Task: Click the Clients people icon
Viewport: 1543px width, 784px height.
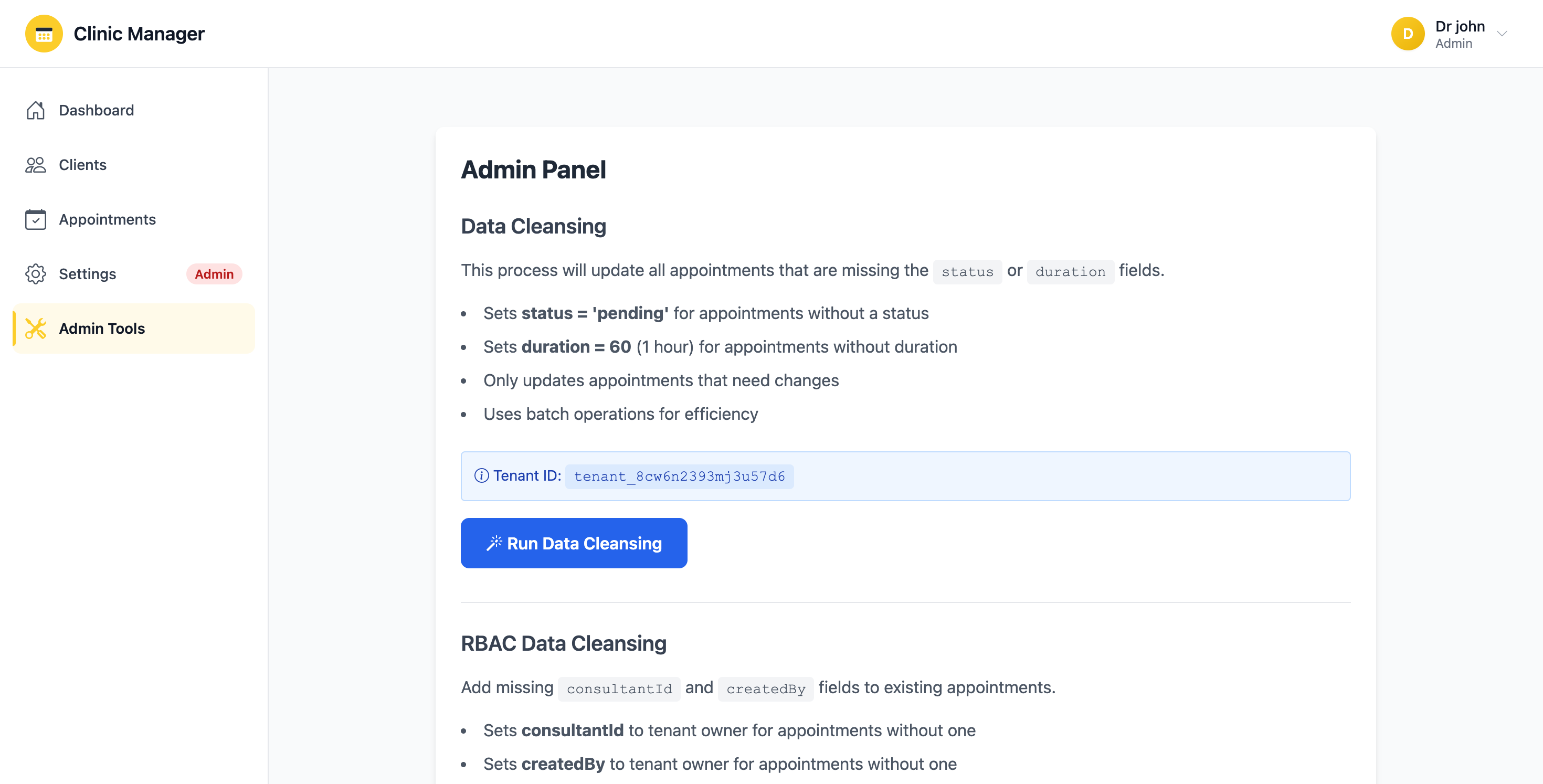Action: 36,165
